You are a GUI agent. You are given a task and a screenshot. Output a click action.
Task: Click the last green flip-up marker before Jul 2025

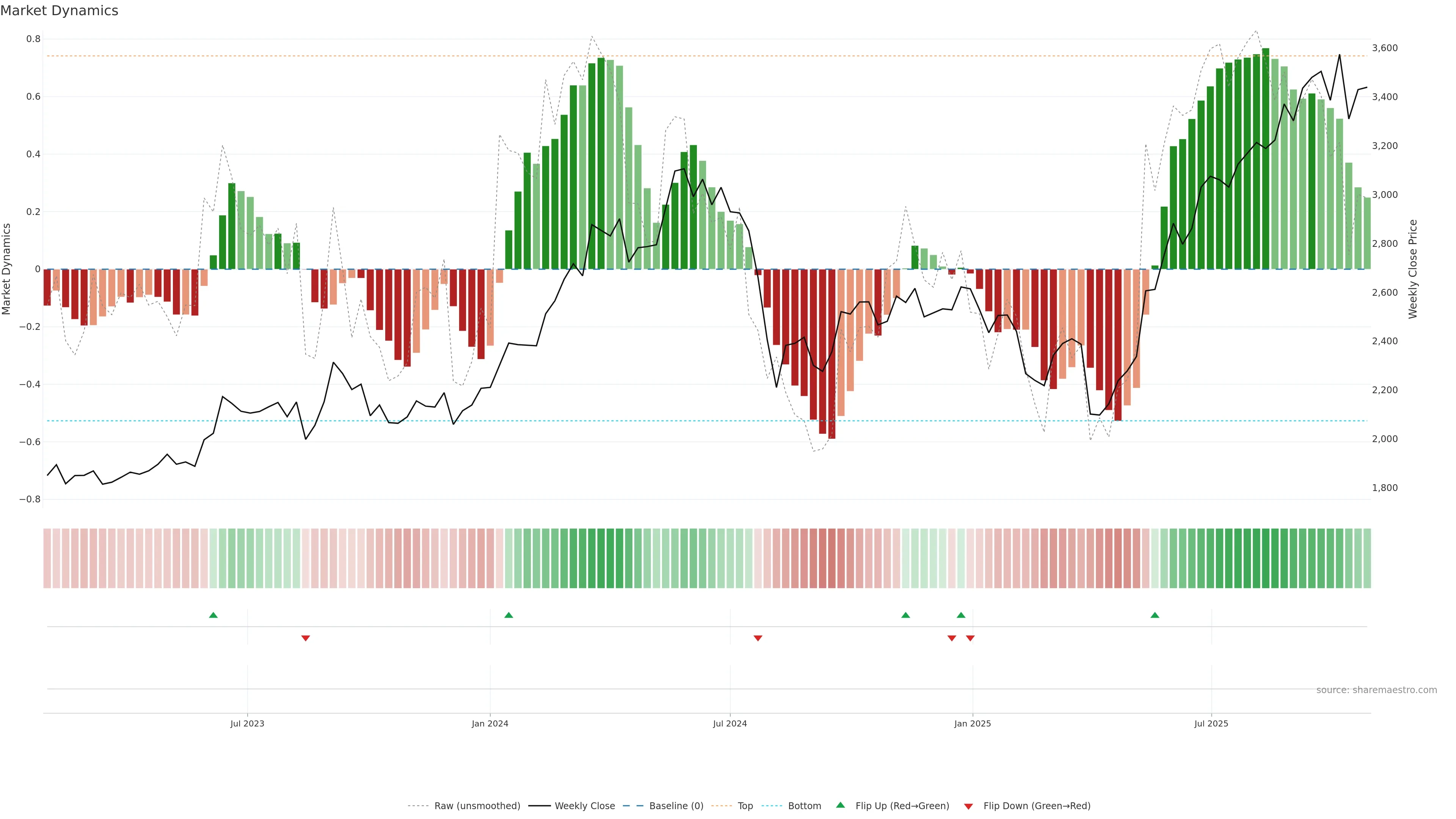pos(1155,615)
